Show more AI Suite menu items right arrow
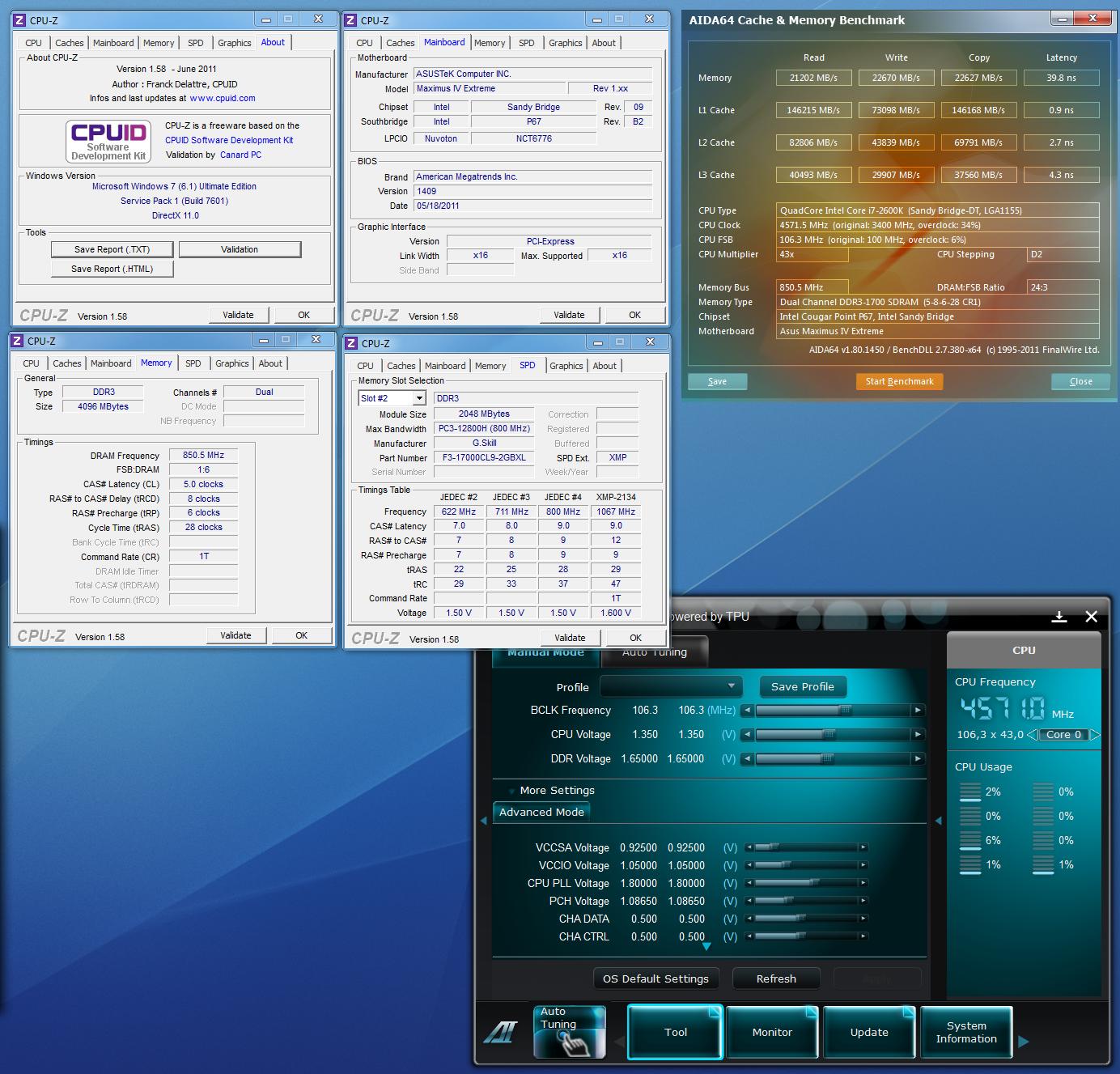The image size is (1120, 1074). coord(1024,1041)
